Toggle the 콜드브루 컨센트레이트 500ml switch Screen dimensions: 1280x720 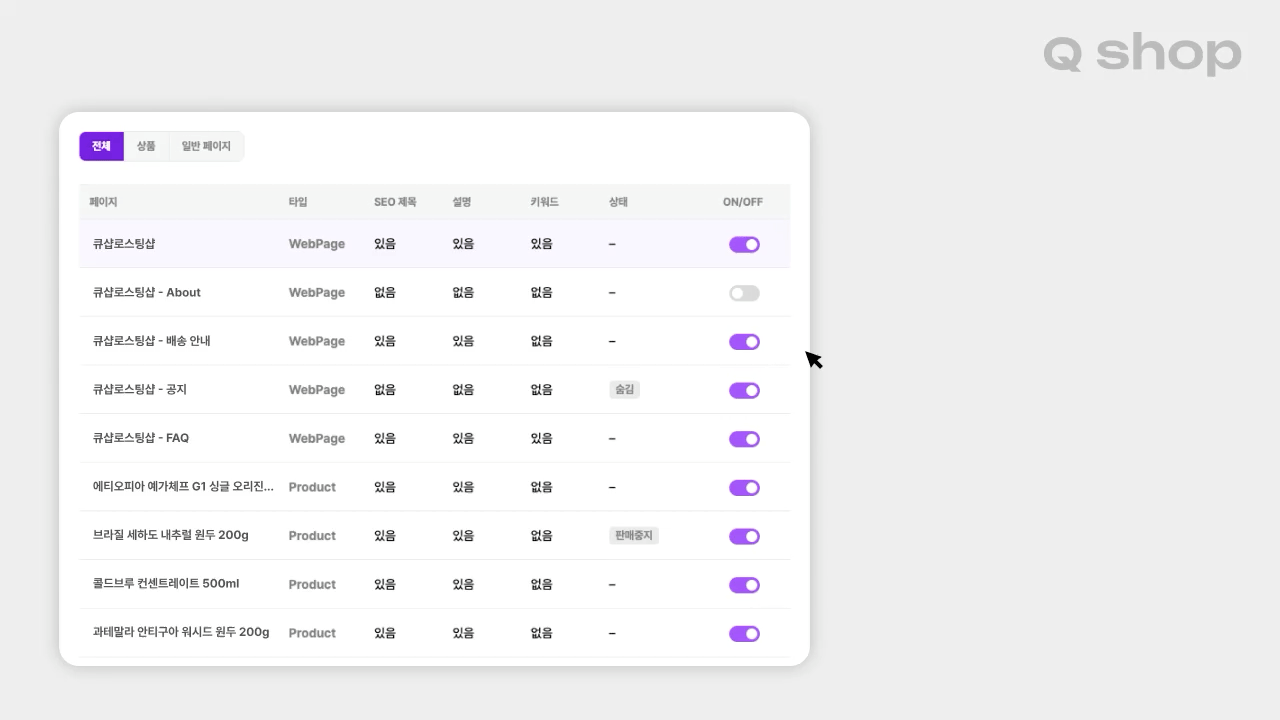point(744,585)
